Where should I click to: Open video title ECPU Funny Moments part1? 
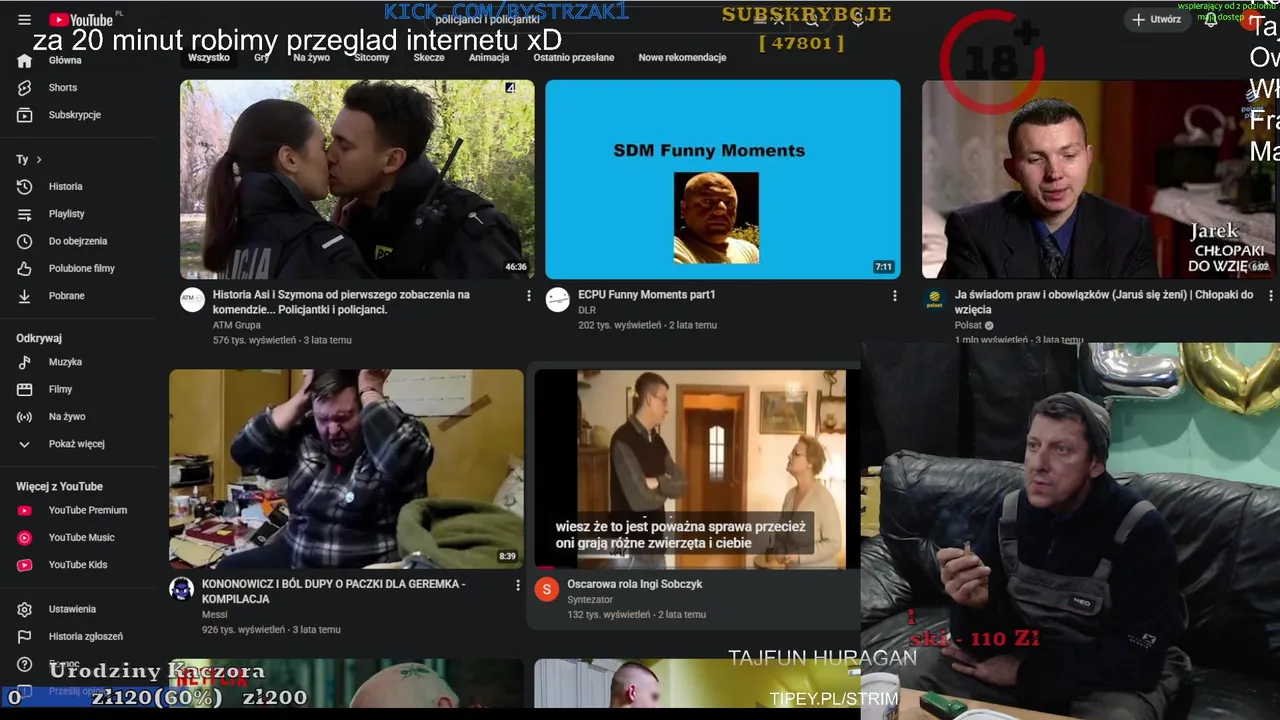647,295
